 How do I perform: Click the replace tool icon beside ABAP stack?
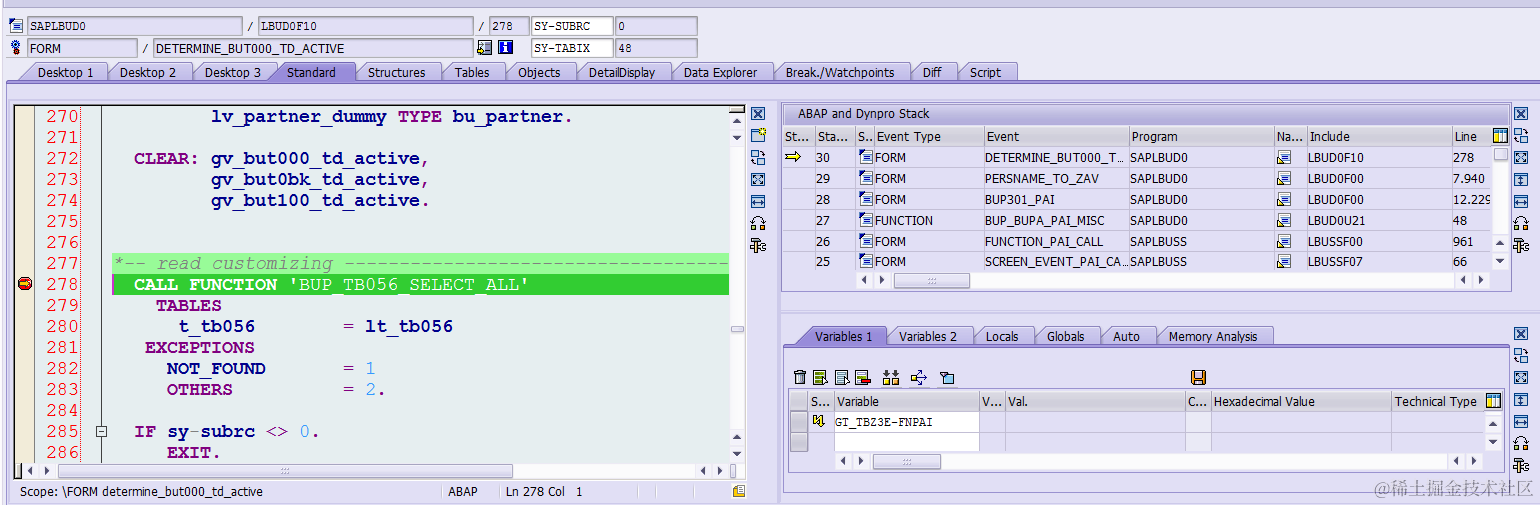[1521, 135]
